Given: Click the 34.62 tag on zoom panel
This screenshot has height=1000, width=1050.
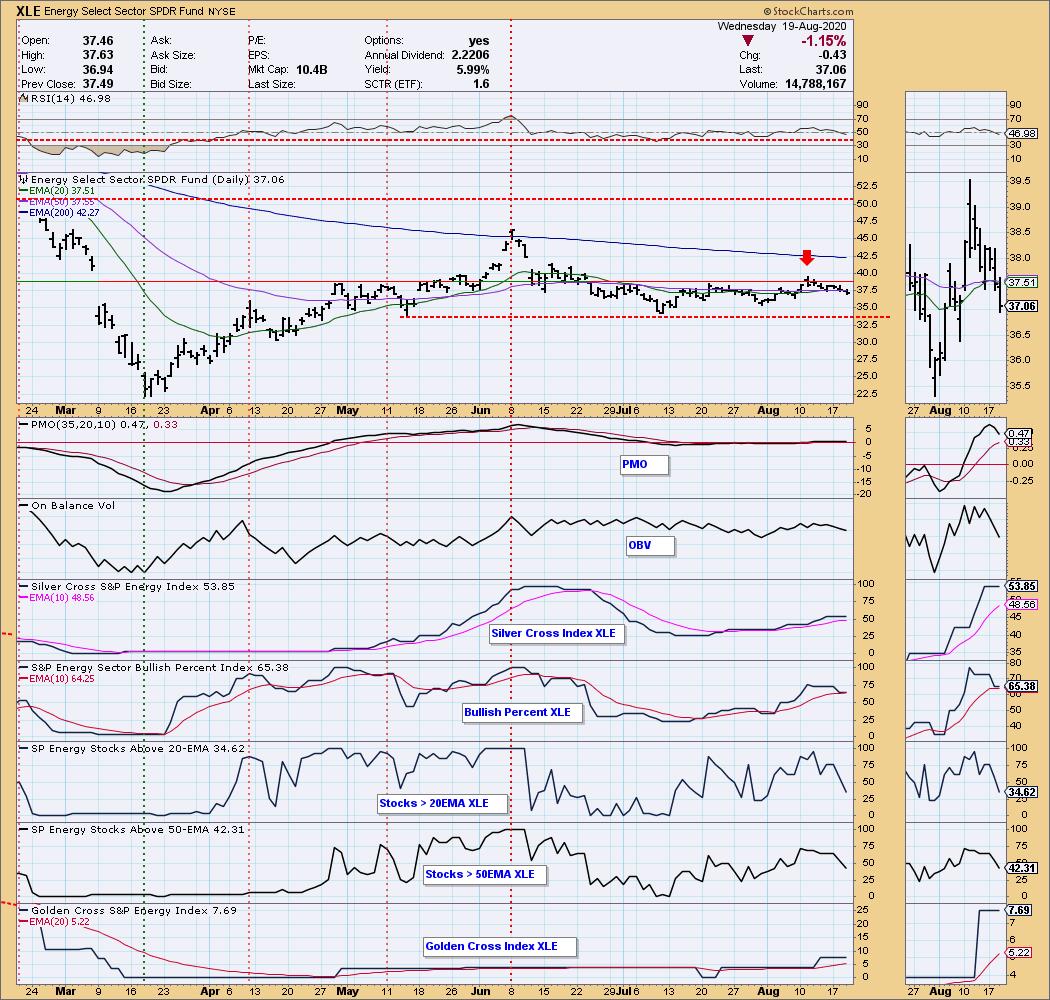Looking at the screenshot, I should click(x=1022, y=792).
